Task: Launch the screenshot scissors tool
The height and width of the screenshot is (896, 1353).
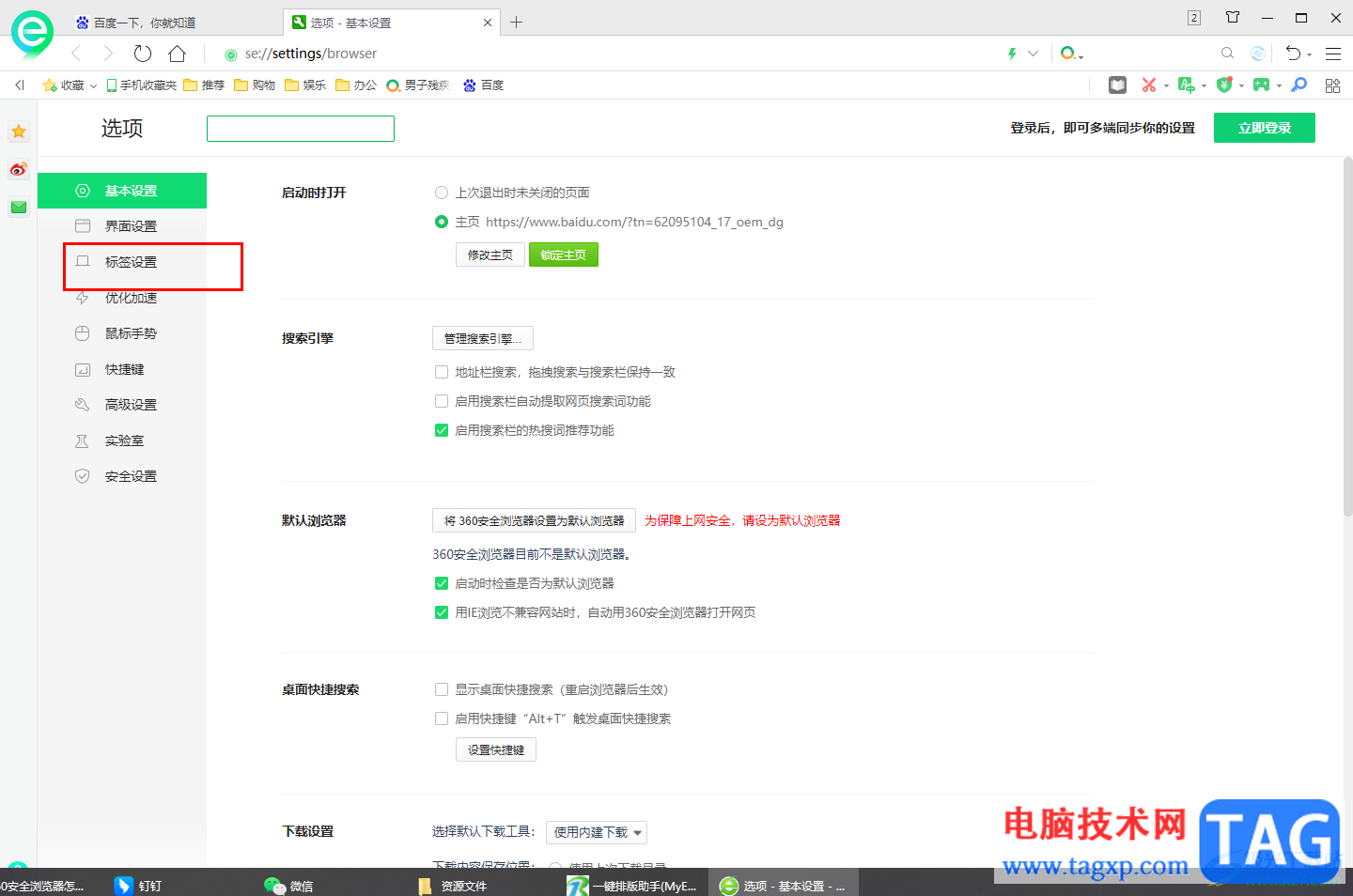Action: [1148, 85]
